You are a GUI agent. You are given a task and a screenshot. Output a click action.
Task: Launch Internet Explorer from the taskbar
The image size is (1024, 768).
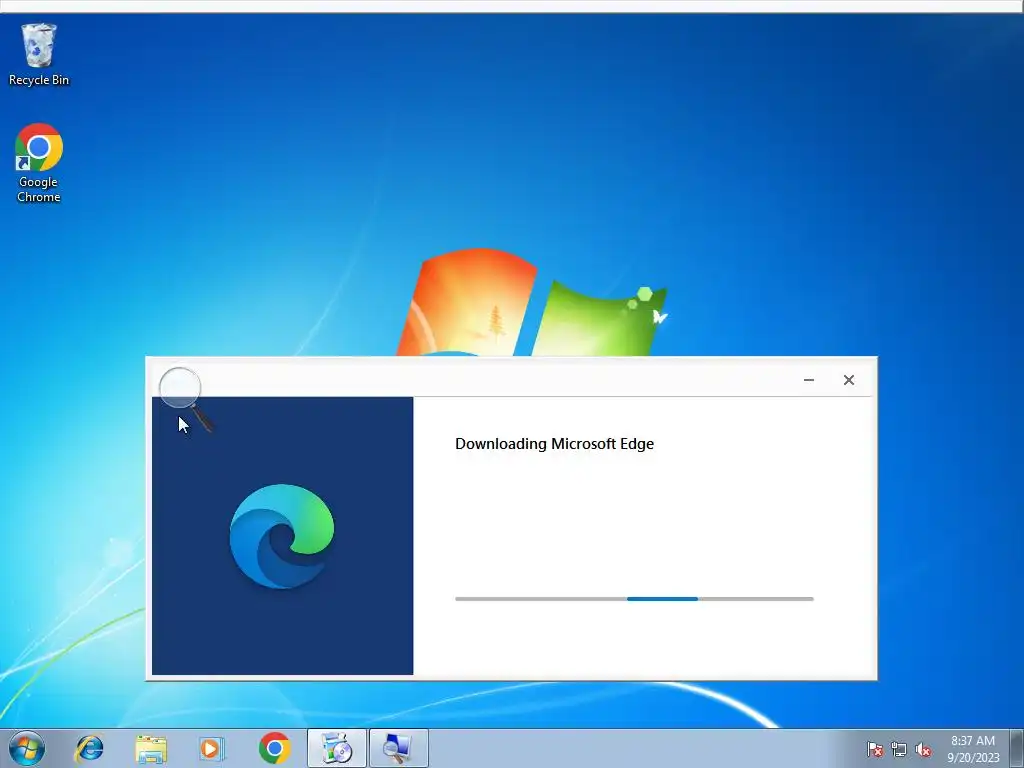point(89,748)
